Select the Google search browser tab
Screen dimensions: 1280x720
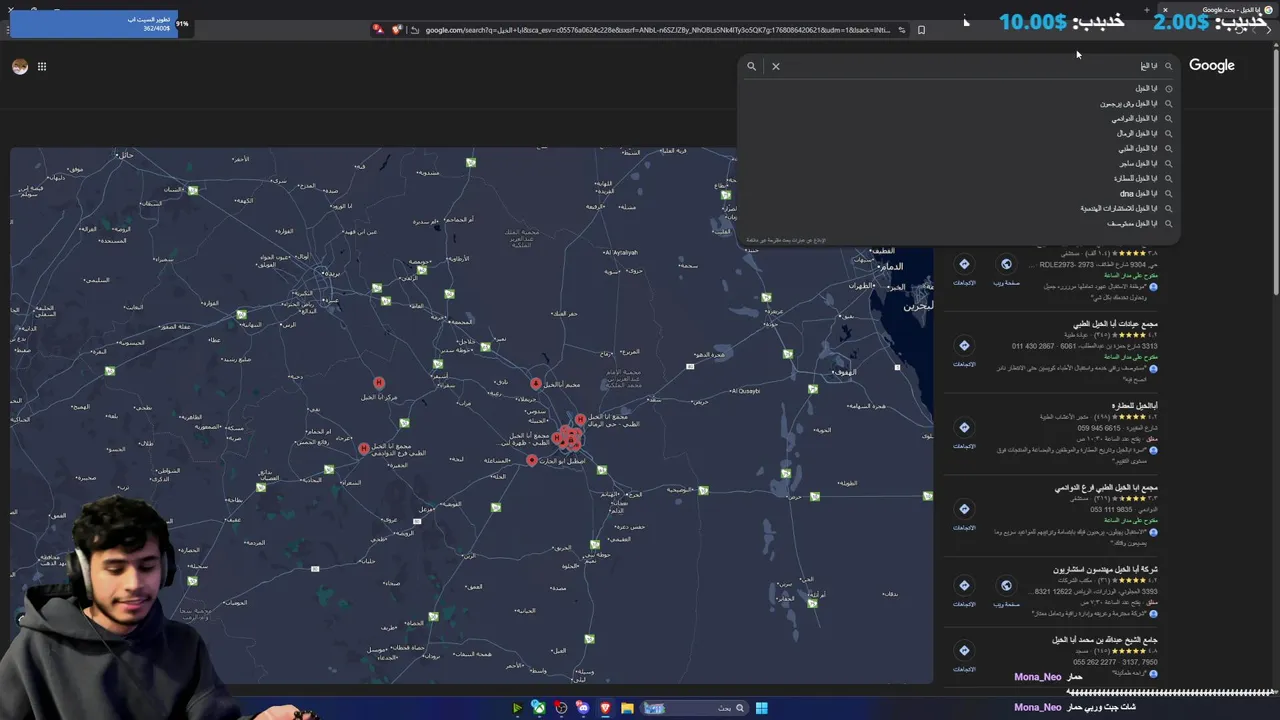1215,10
